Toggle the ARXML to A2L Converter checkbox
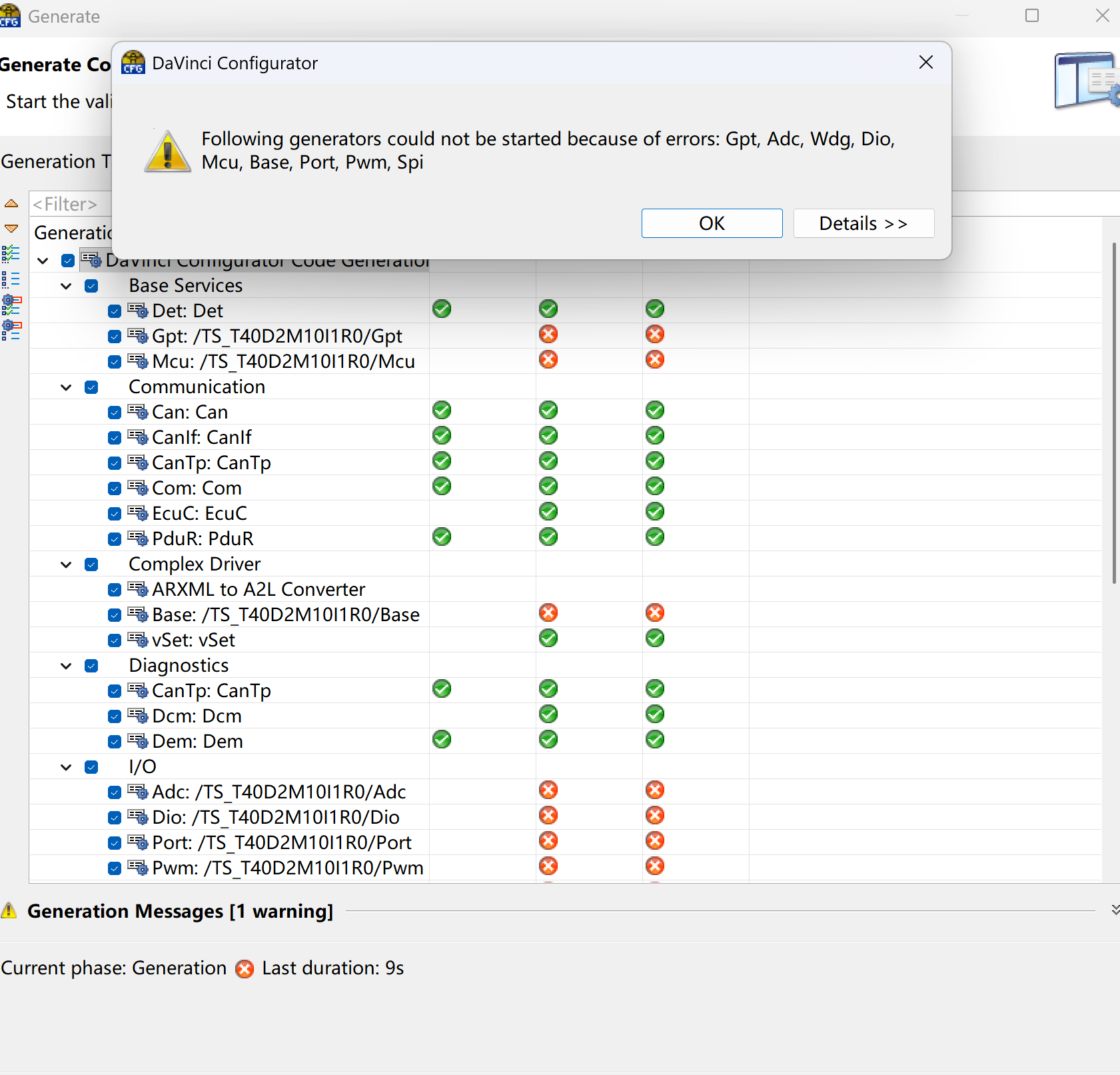The width and height of the screenshot is (1120, 1075). pos(115,590)
